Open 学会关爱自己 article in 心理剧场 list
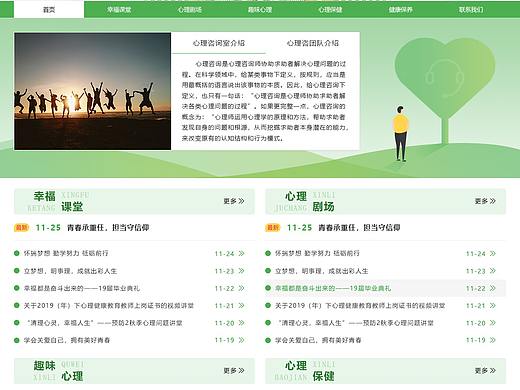This screenshot has width=520, height=390. click(x=318, y=340)
